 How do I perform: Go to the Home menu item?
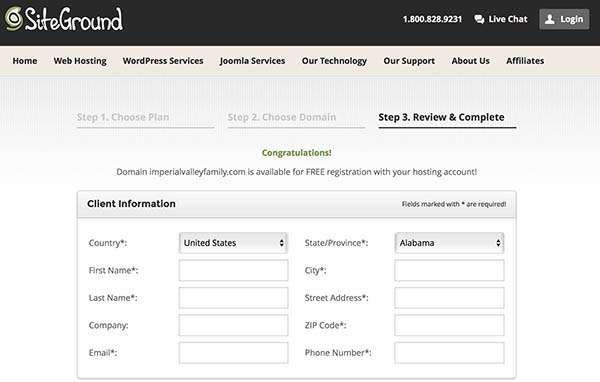point(25,61)
